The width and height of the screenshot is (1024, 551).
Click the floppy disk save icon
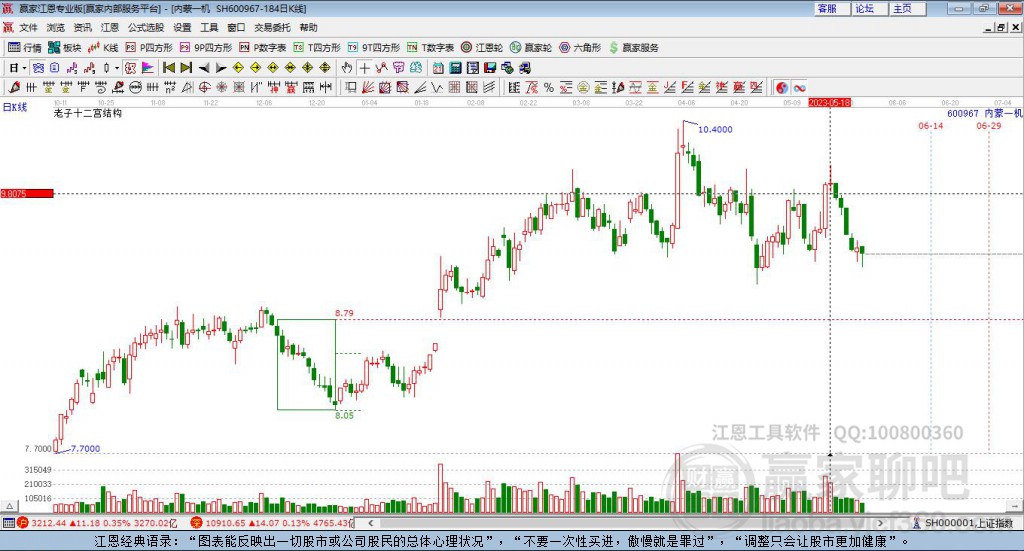tap(490, 68)
